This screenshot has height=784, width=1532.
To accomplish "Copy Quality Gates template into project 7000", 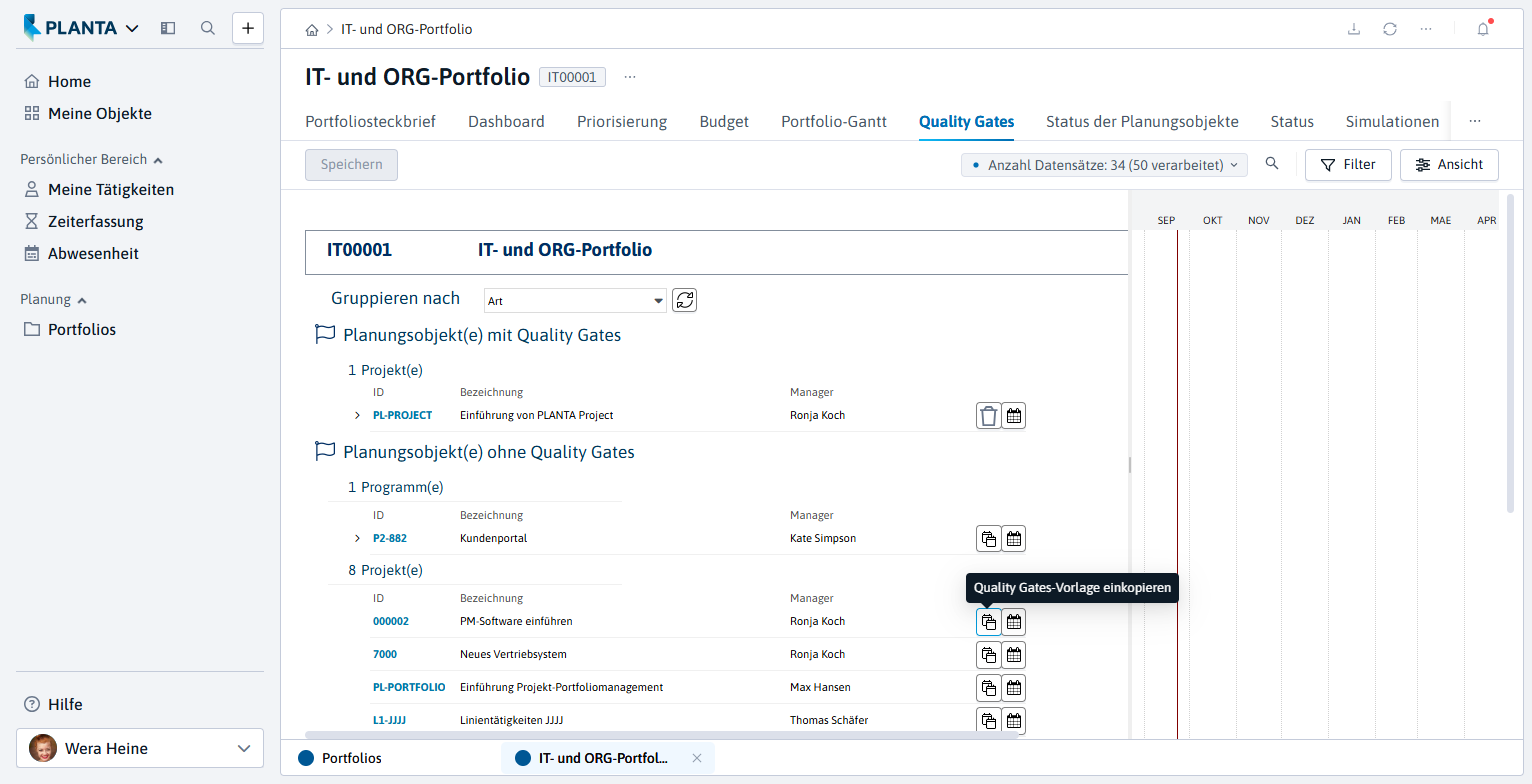I will [988, 655].
